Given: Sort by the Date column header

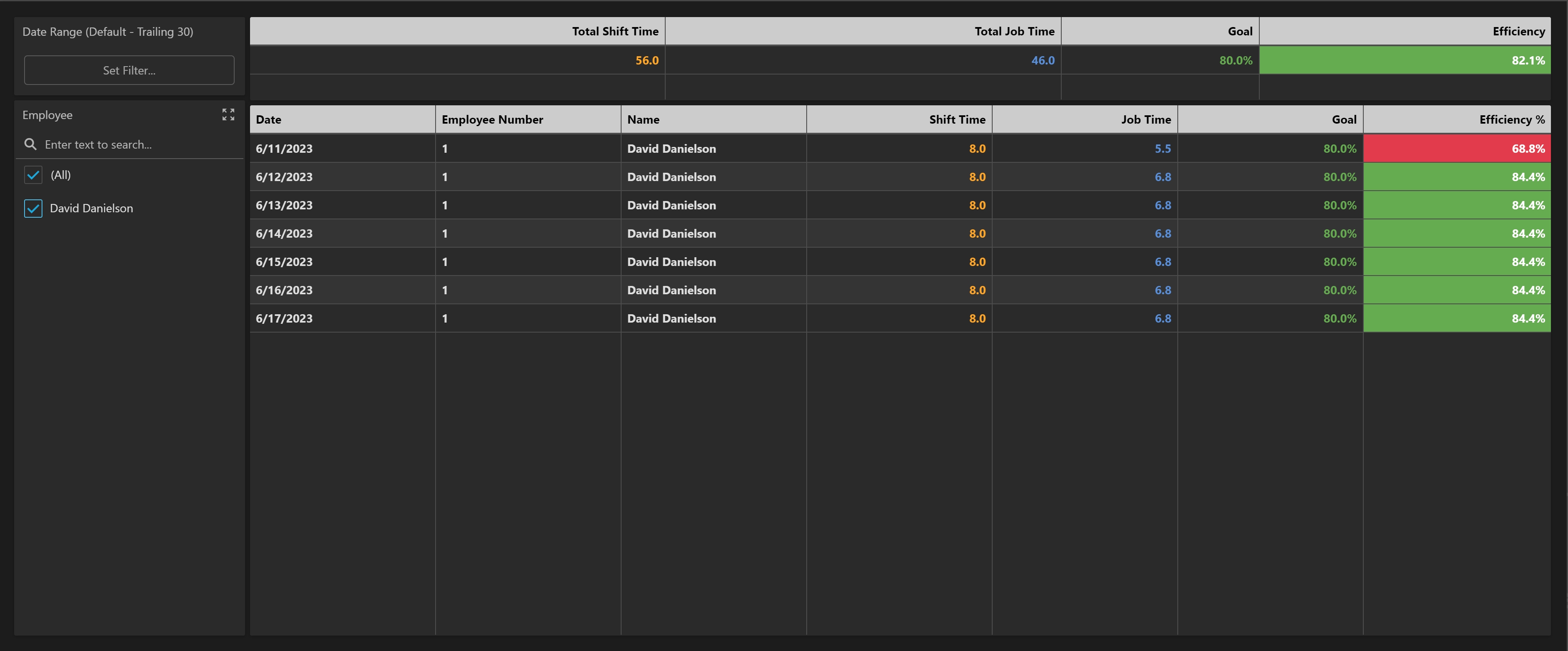Looking at the screenshot, I should 342,119.
